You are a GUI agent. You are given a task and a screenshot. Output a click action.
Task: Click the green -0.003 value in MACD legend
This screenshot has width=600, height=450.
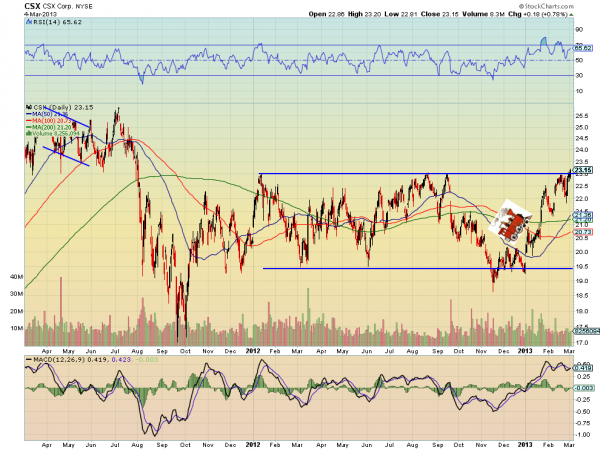(146, 360)
